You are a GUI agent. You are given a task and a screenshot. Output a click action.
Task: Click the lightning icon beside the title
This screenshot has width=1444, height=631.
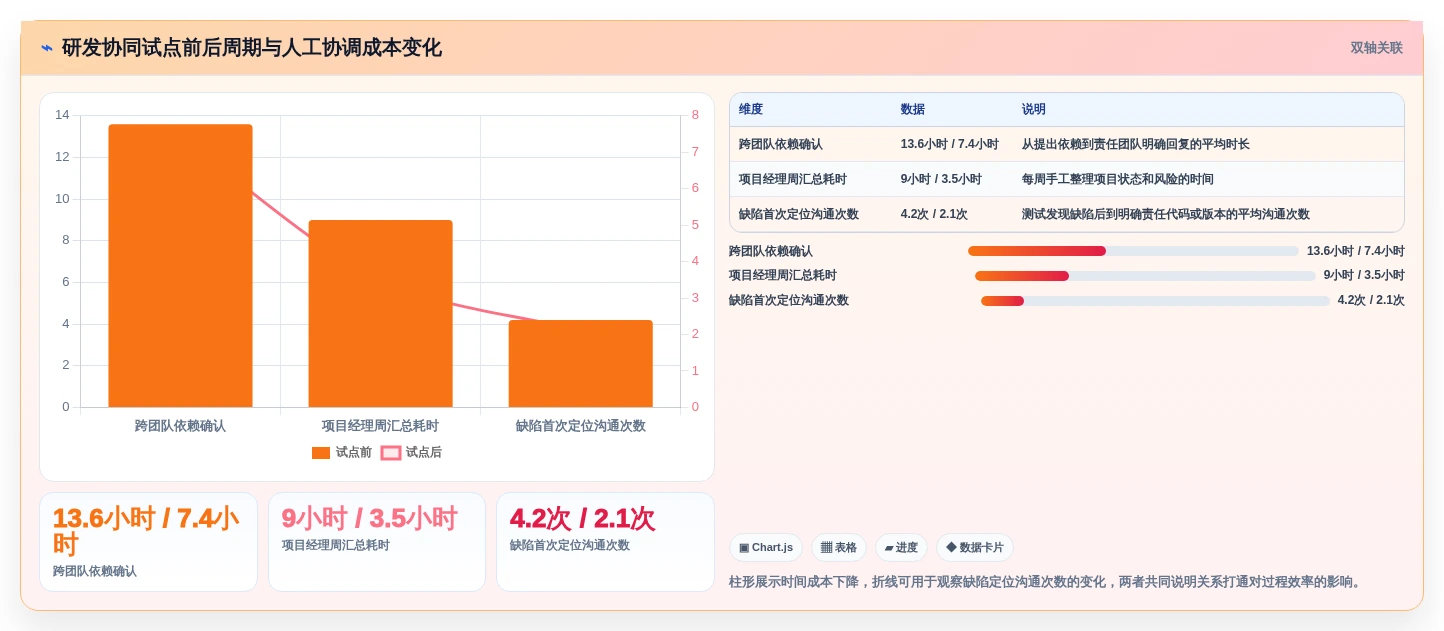click(47, 48)
